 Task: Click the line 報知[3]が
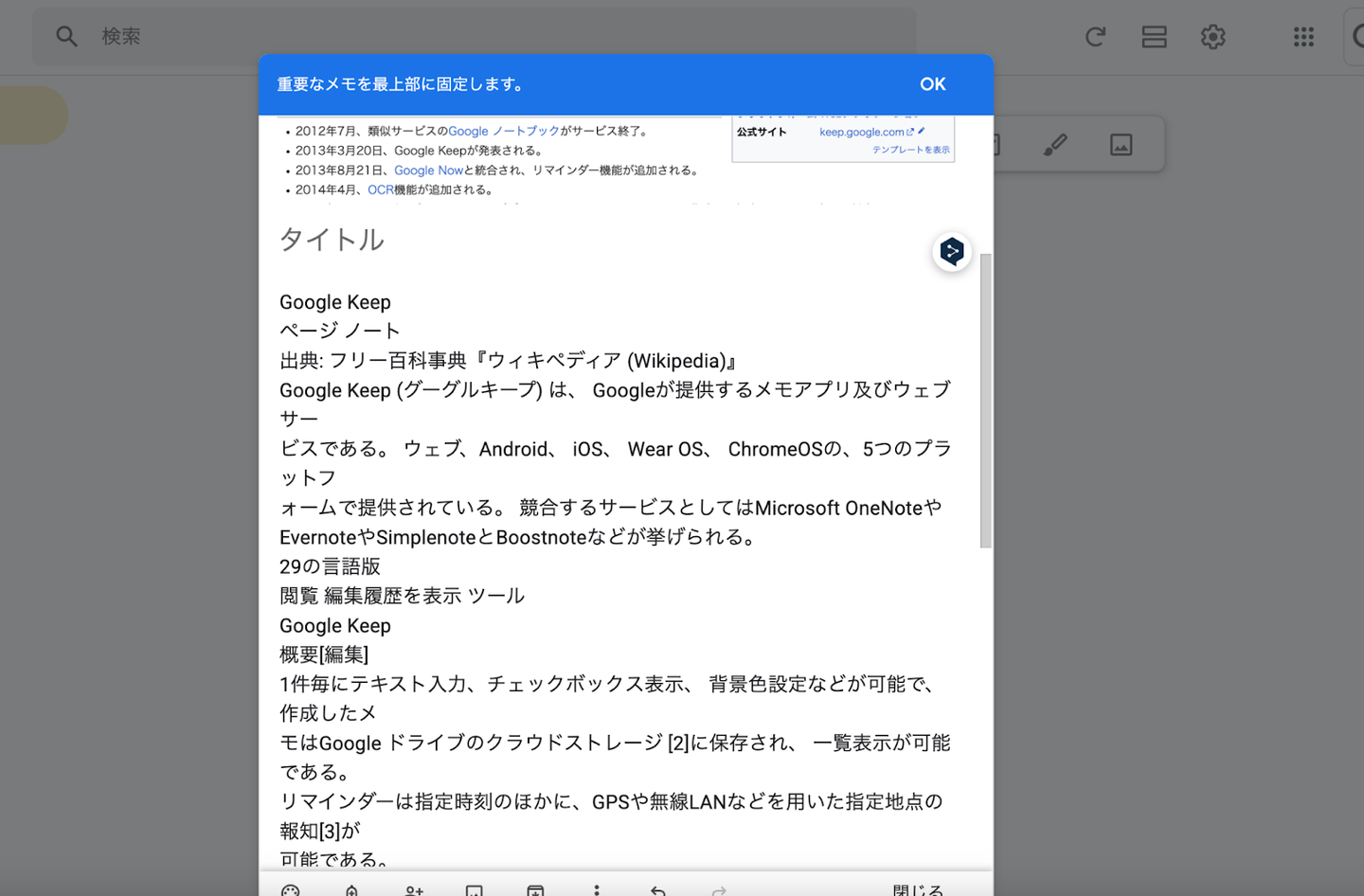(x=320, y=830)
